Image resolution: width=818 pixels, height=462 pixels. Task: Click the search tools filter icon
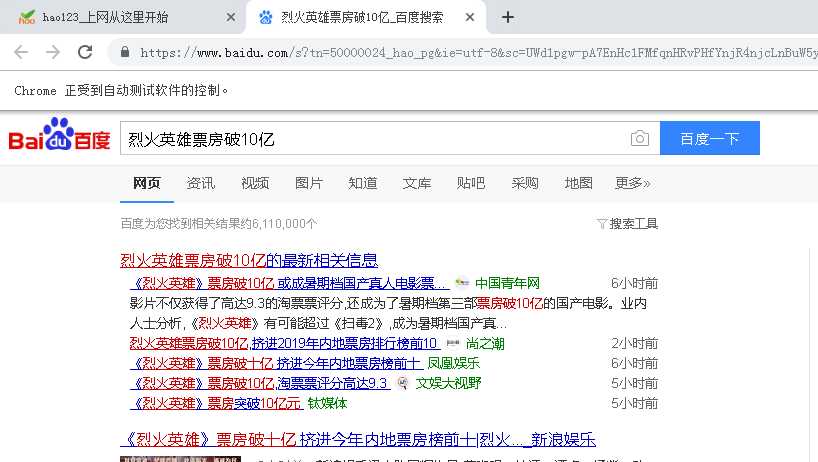[x=602, y=224]
